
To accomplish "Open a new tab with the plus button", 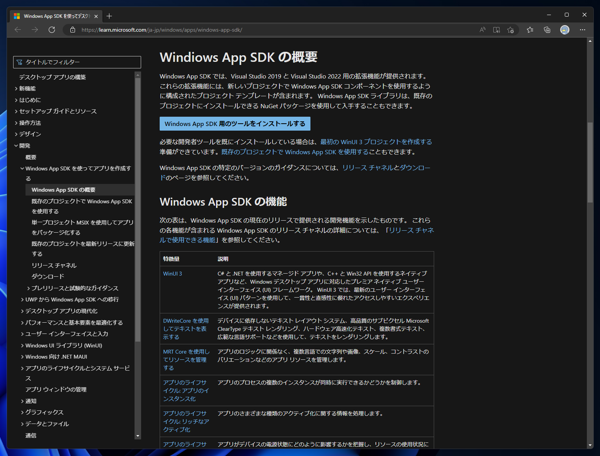I will pos(109,16).
